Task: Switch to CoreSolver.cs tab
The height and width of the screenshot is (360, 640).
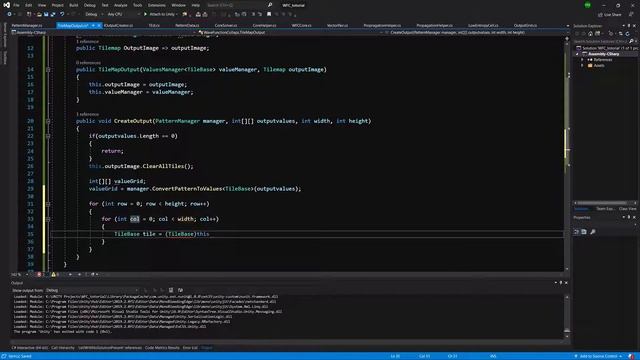Action: tap(226, 25)
